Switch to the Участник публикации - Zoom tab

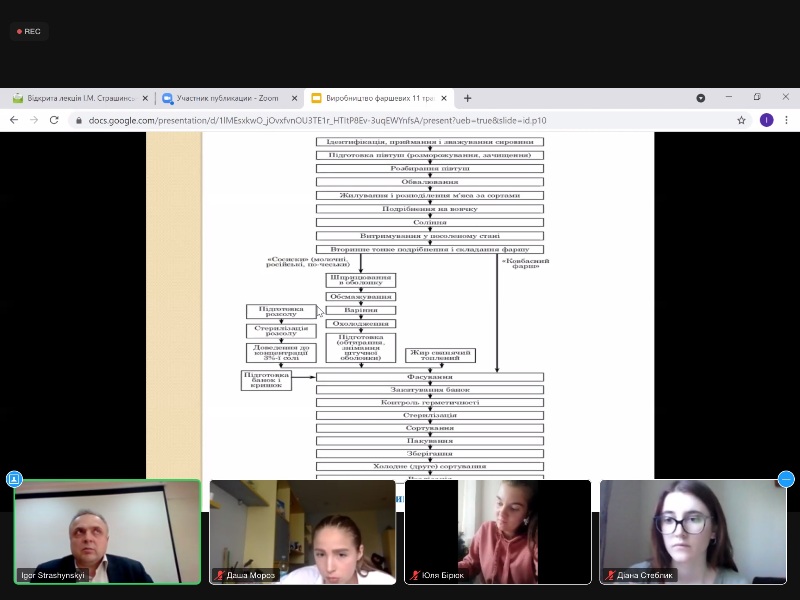pyautogui.click(x=228, y=98)
